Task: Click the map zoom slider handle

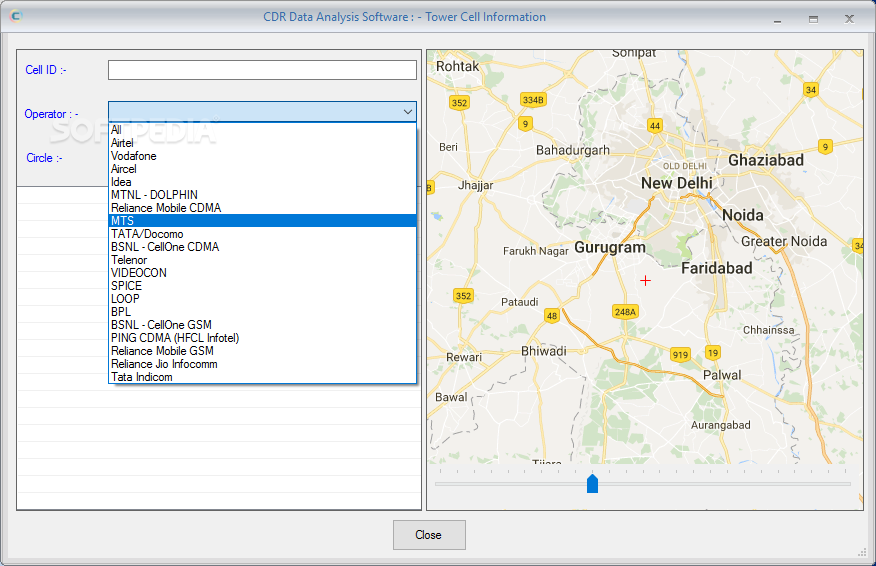Action: tap(592, 483)
